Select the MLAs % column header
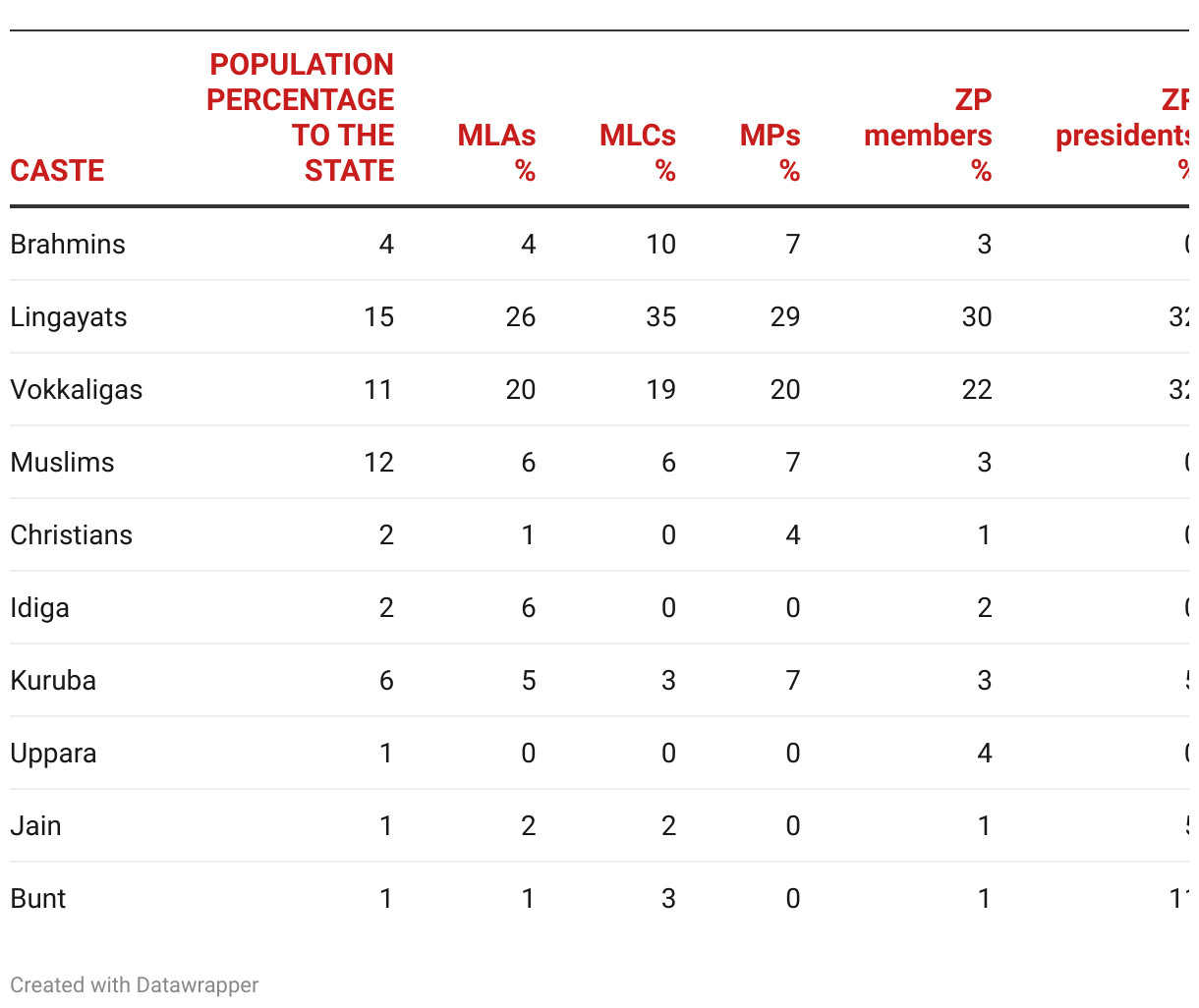The height and width of the screenshot is (1008, 1199). pos(496,153)
